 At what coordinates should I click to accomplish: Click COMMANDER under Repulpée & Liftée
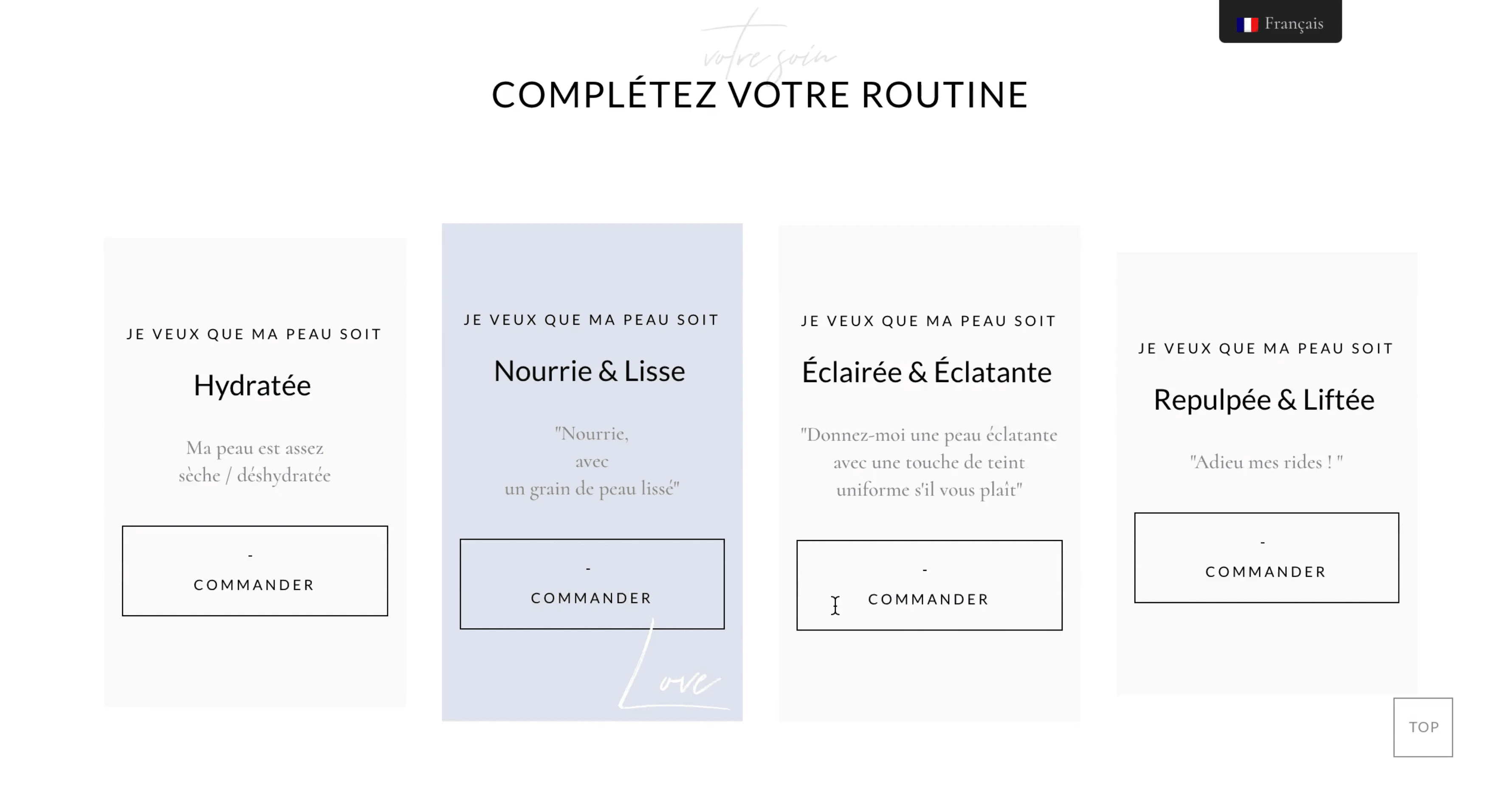[1266, 558]
